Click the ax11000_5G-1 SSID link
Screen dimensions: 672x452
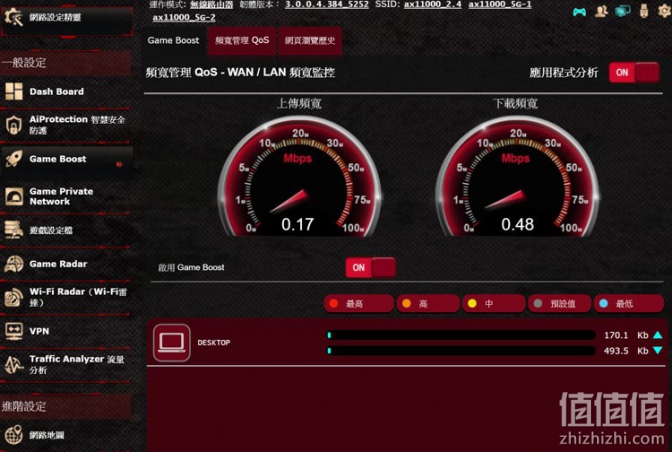point(500,4)
